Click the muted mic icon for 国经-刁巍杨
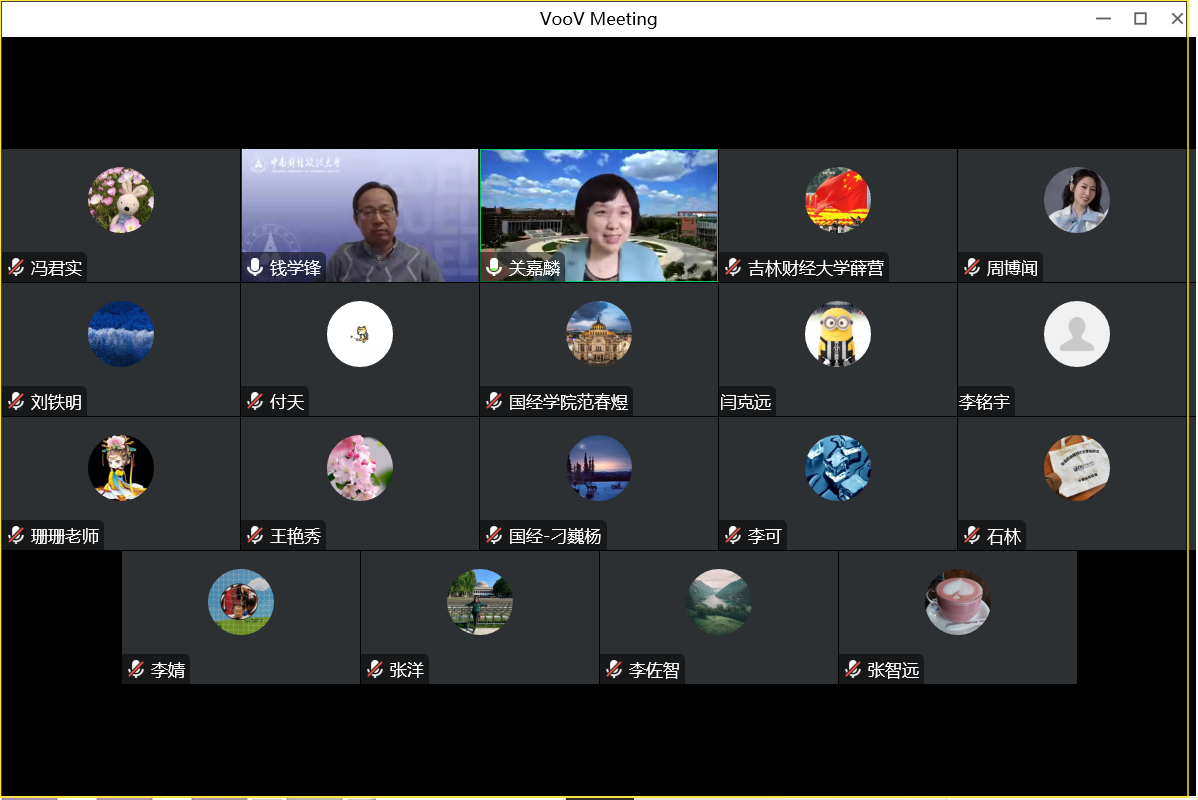This screenshot has width=1198, height=800. click(x=494, y=536)
